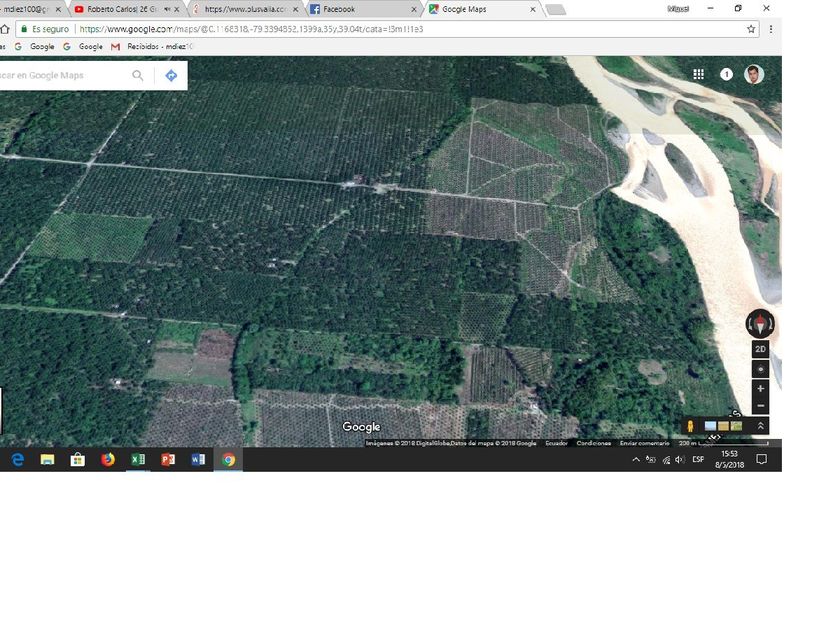This screenshot has width=840, height=630.
Task: Open Excel from the taskbar
Action: click(x=138, y=460)
